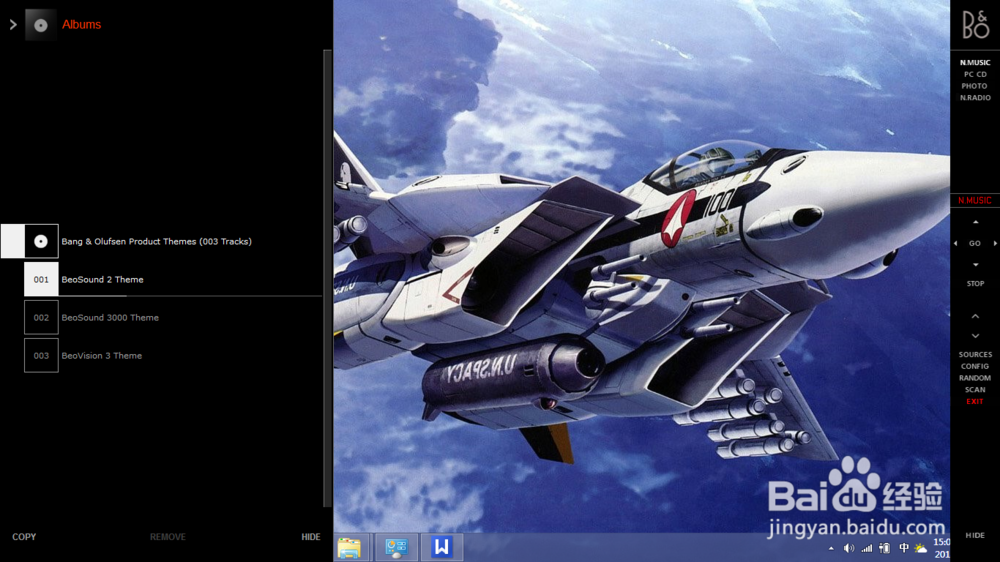Show hidden tray icons arrow
This screenshot has height=562, width=1000.
point(831,548)
